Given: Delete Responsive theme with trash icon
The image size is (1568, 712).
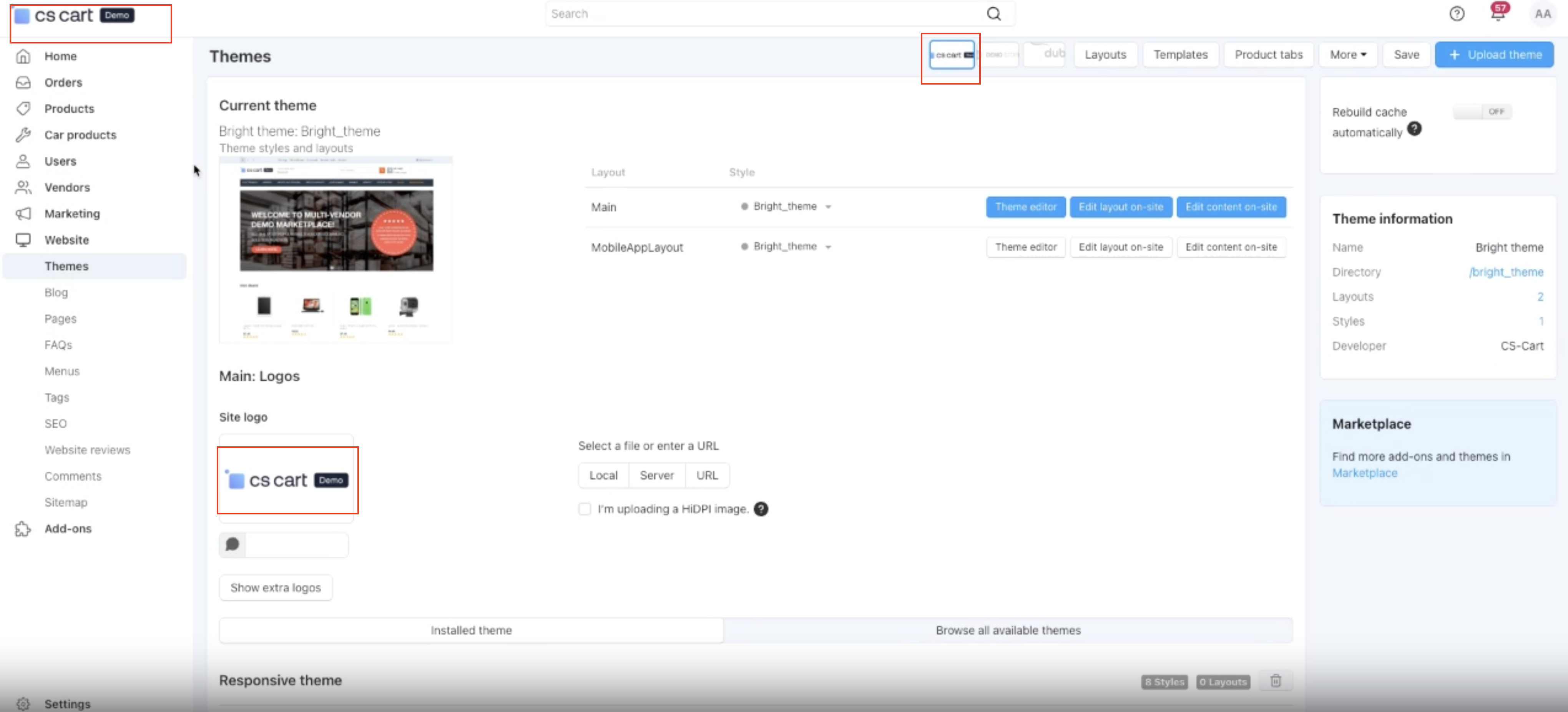Looking at the screenshot, I should click(x=1275, y=681).
